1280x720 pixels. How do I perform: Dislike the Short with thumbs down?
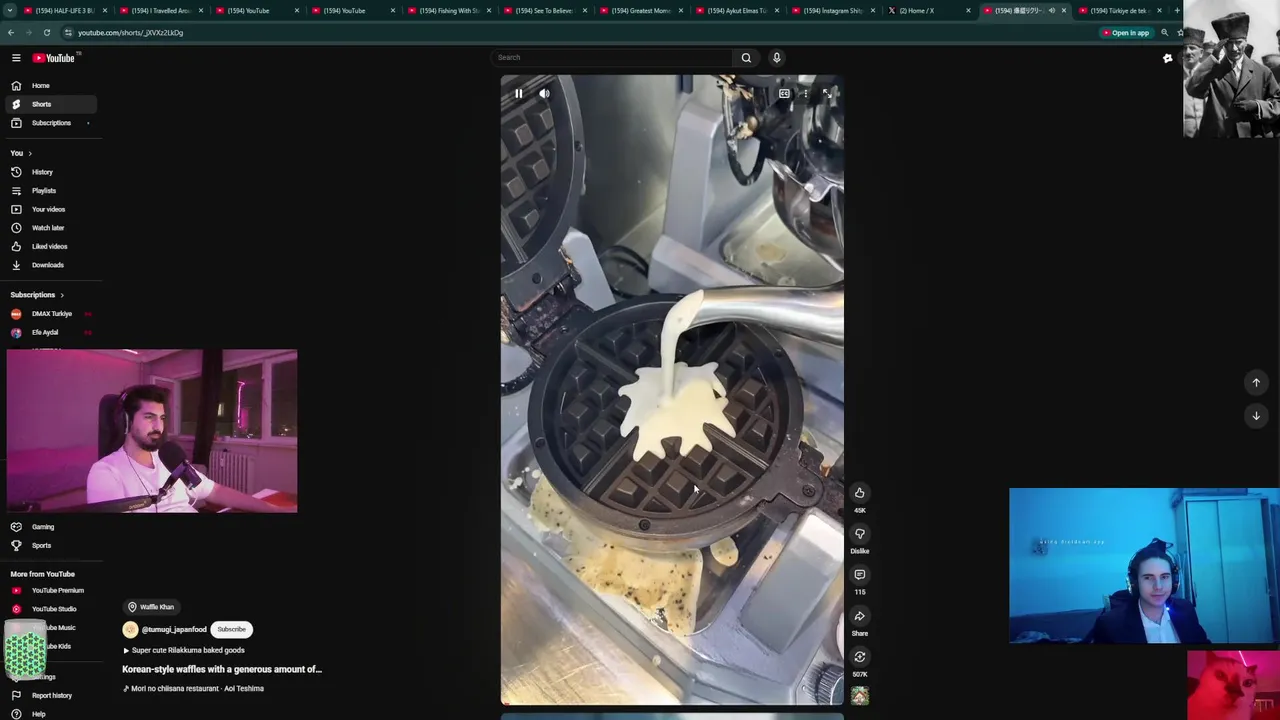click(x=859, y=534)
